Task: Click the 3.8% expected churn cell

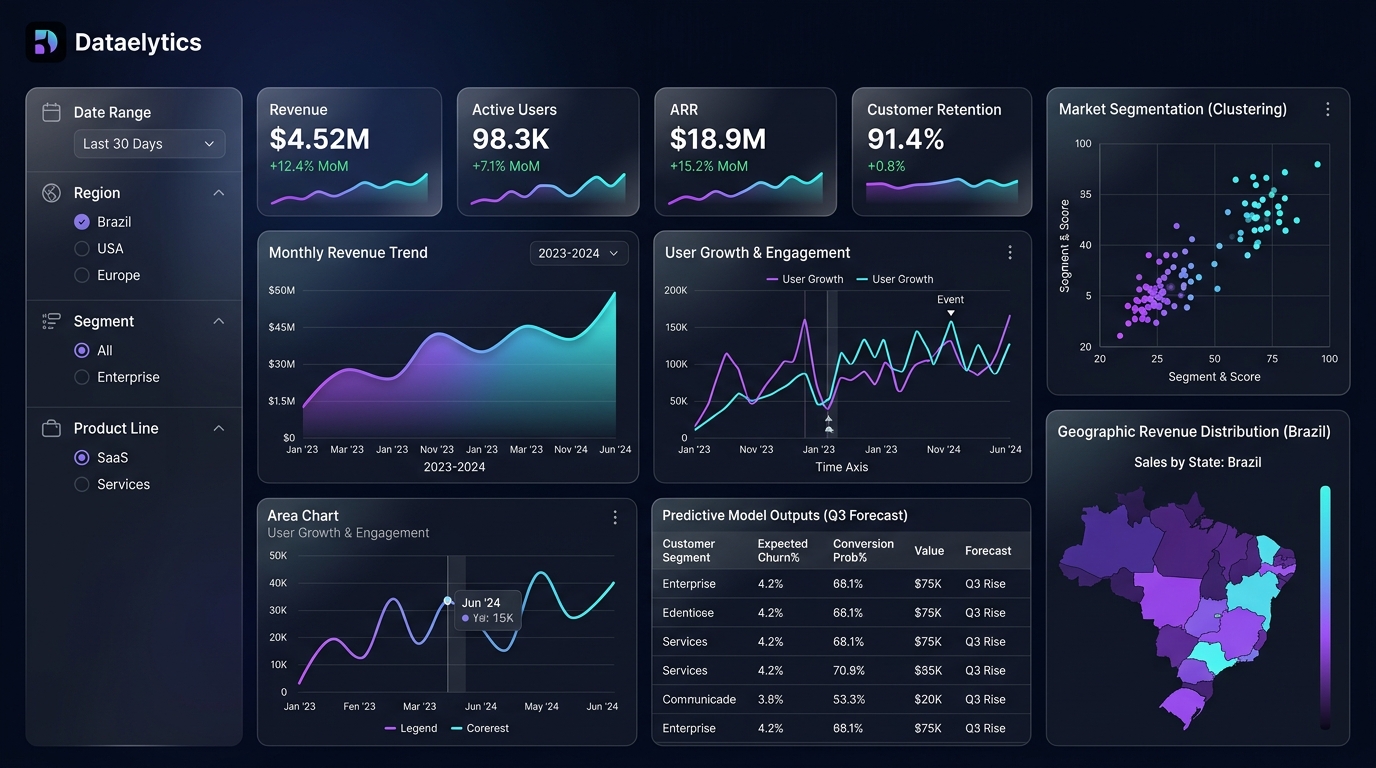Action: [x=771, y=700]
